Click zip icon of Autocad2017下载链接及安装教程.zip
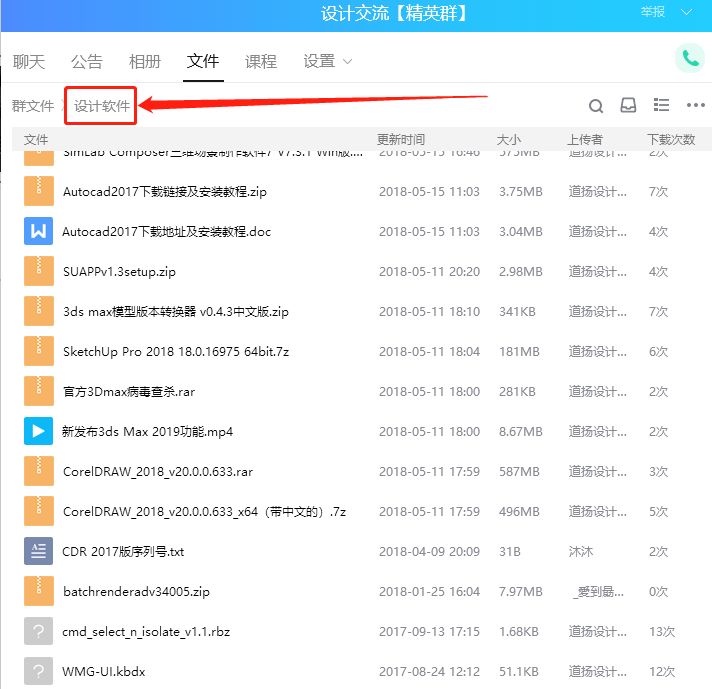This screenshot has height=689, width=712. coord(39,191)
